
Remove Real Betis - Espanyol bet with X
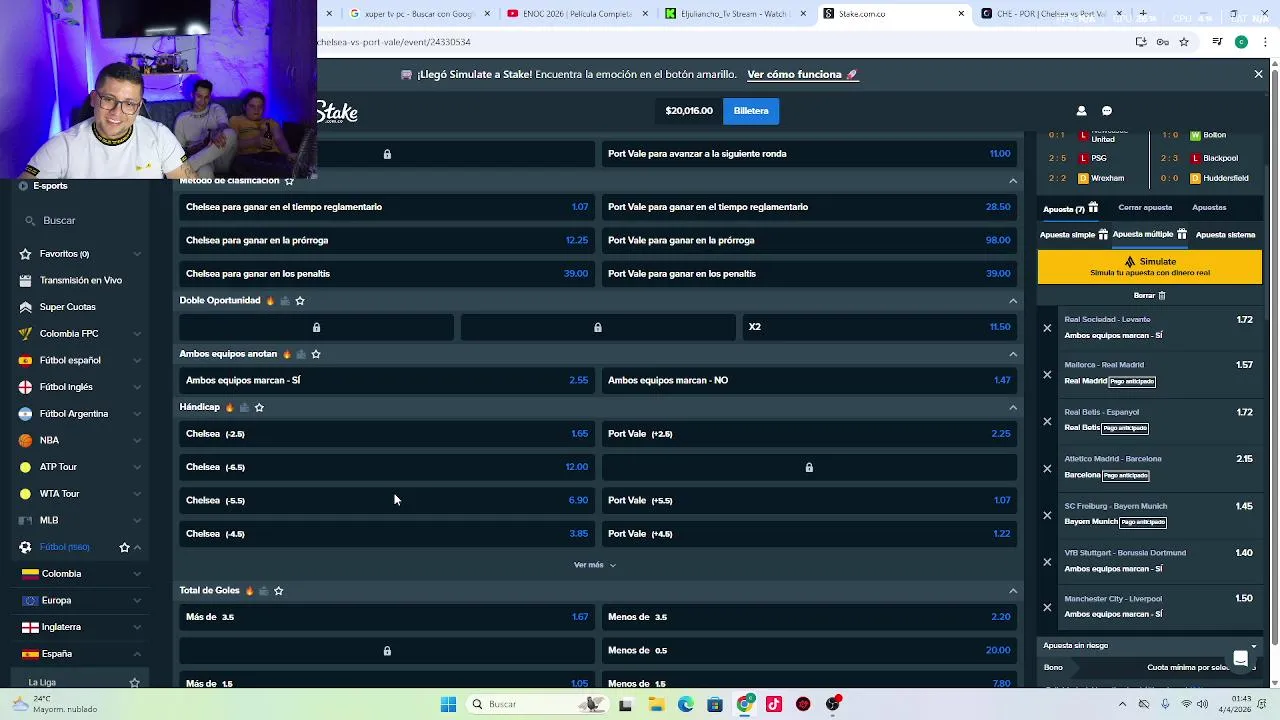click(x=1047, y=421)
